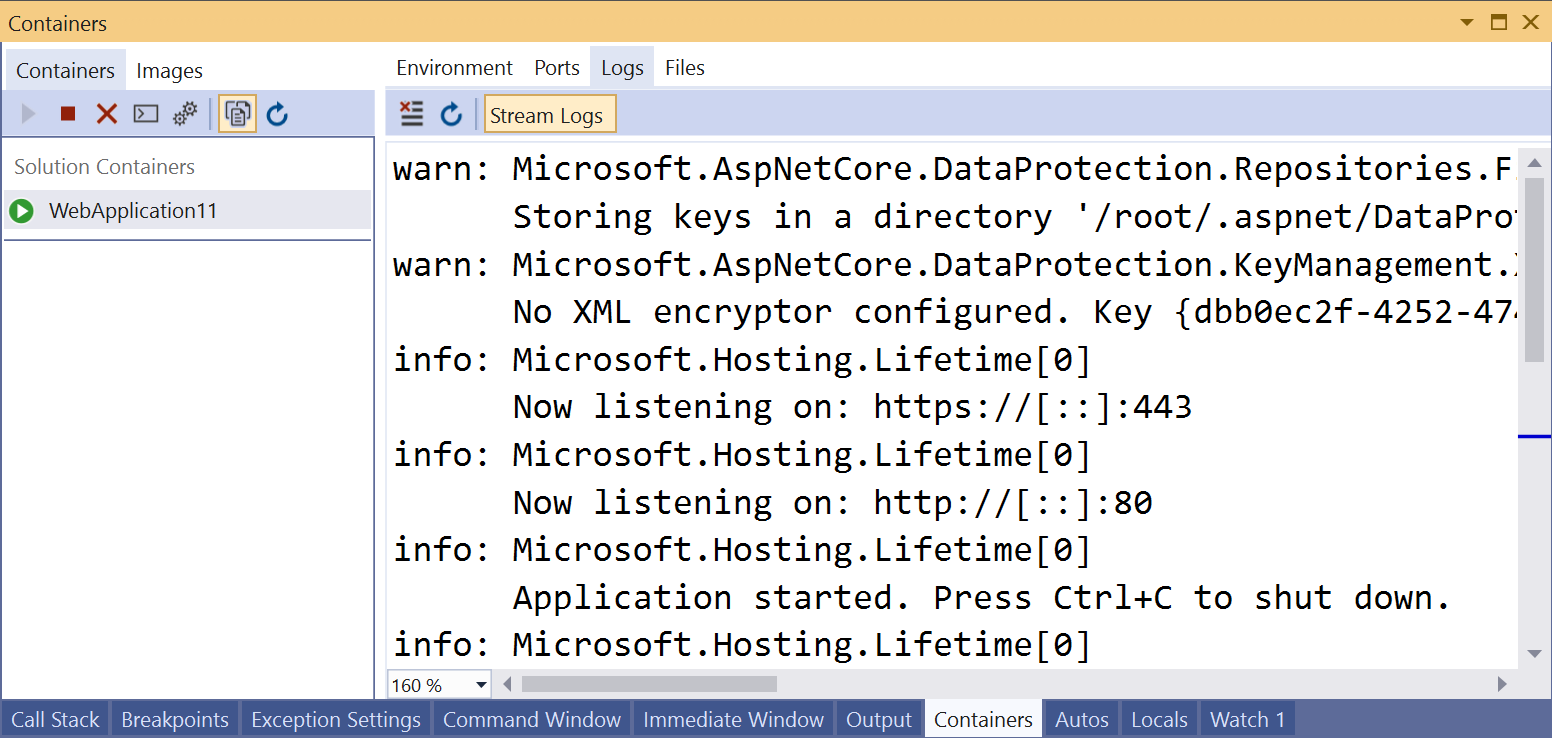Screen dimensions: 1552x738
Task: Refresh the container list
Action: point(277,113)
